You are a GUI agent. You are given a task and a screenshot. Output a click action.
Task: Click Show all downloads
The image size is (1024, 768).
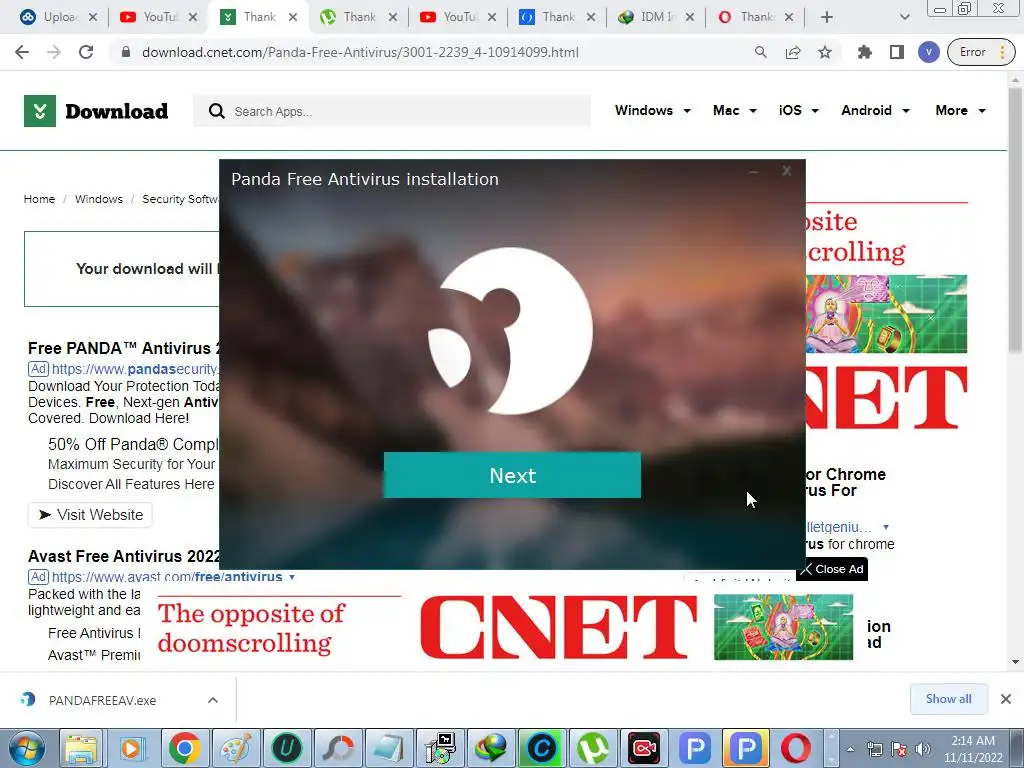pyautogui.click(x=948, y=699)
